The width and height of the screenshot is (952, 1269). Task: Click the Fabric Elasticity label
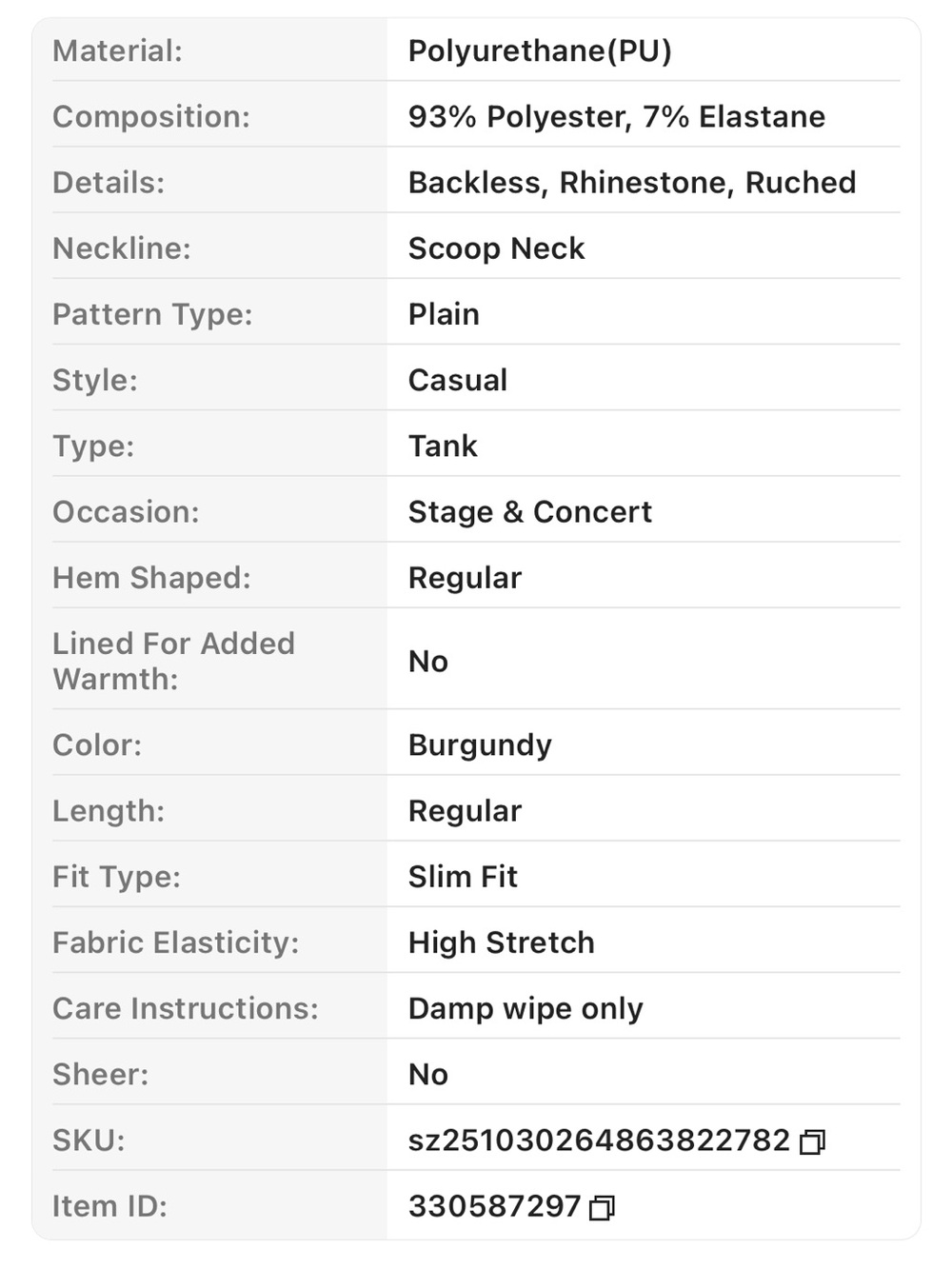coord(175,942)
